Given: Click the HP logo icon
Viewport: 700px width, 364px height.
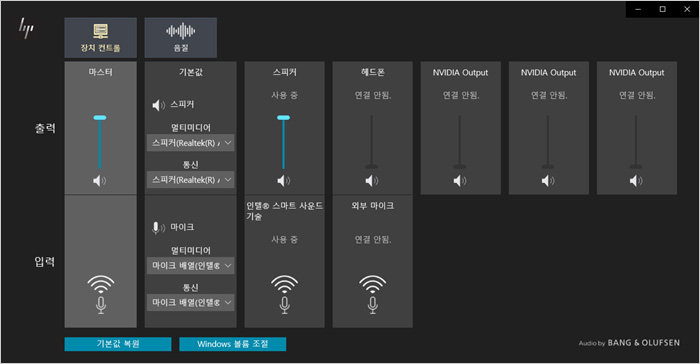Looking at the screenshot, I should (26, 28).
